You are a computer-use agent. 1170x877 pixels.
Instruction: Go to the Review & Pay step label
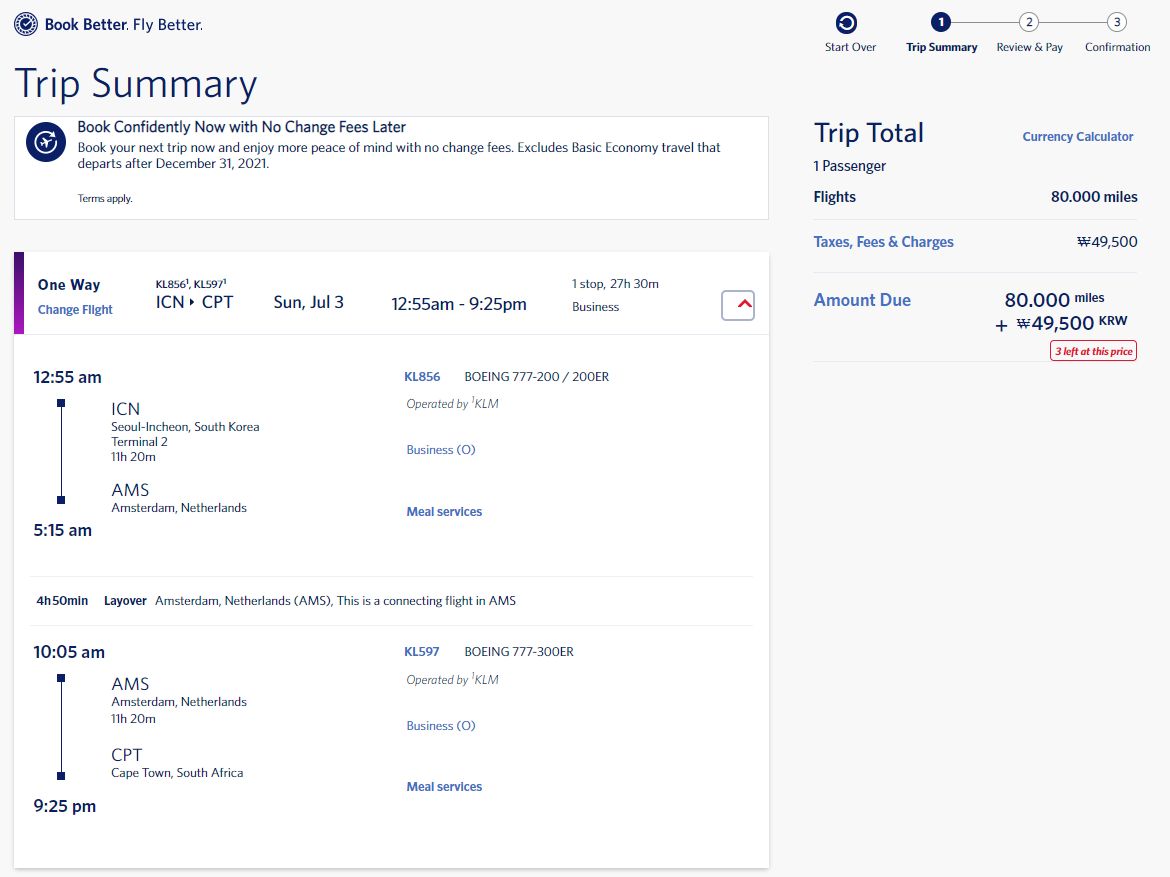[x=1030, y=47]
